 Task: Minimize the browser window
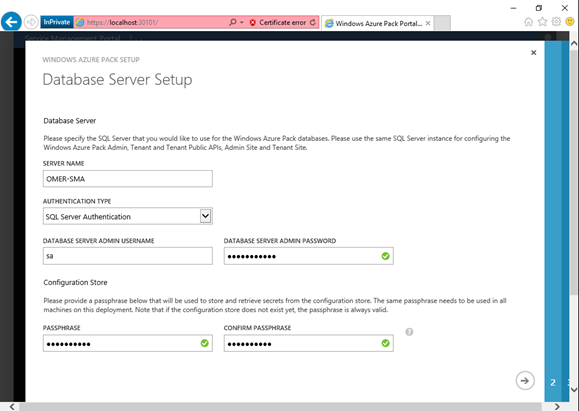513,8
